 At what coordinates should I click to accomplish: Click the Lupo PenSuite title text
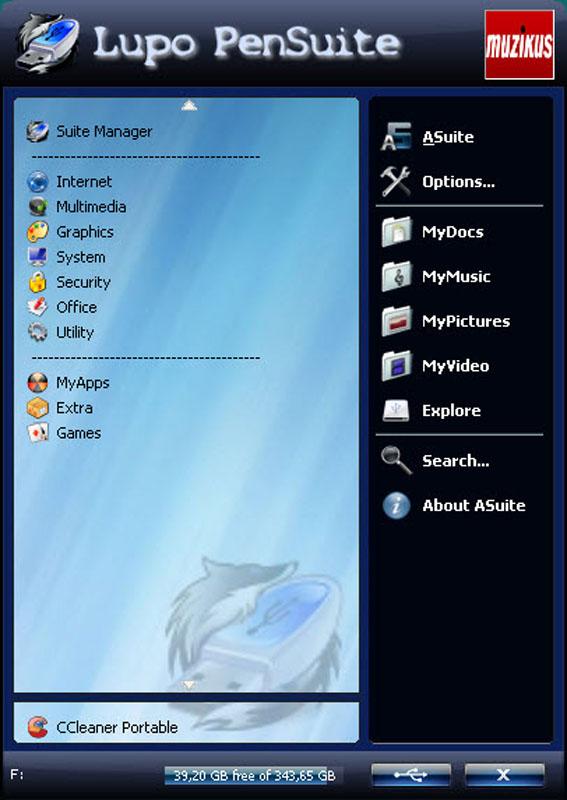click(x=246, y=44)
